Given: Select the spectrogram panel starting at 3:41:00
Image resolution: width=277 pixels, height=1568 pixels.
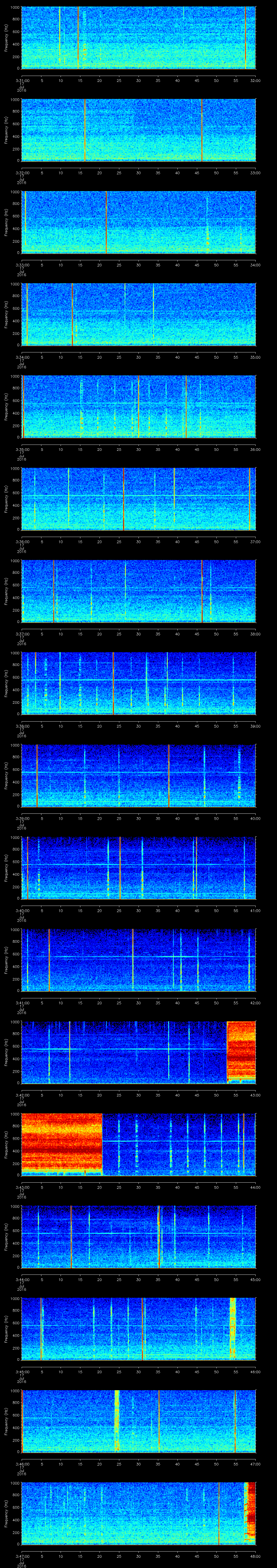Looking at the screenshot, I should [x=139, y=960].
